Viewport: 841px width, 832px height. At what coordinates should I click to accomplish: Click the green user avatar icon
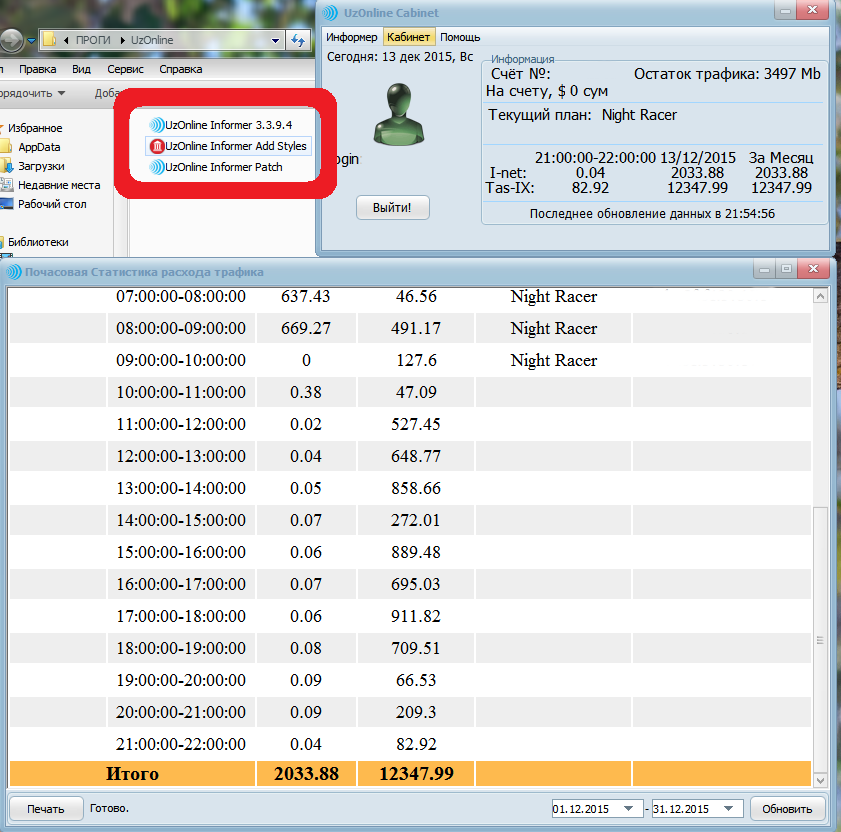click(x=400, y=116)
